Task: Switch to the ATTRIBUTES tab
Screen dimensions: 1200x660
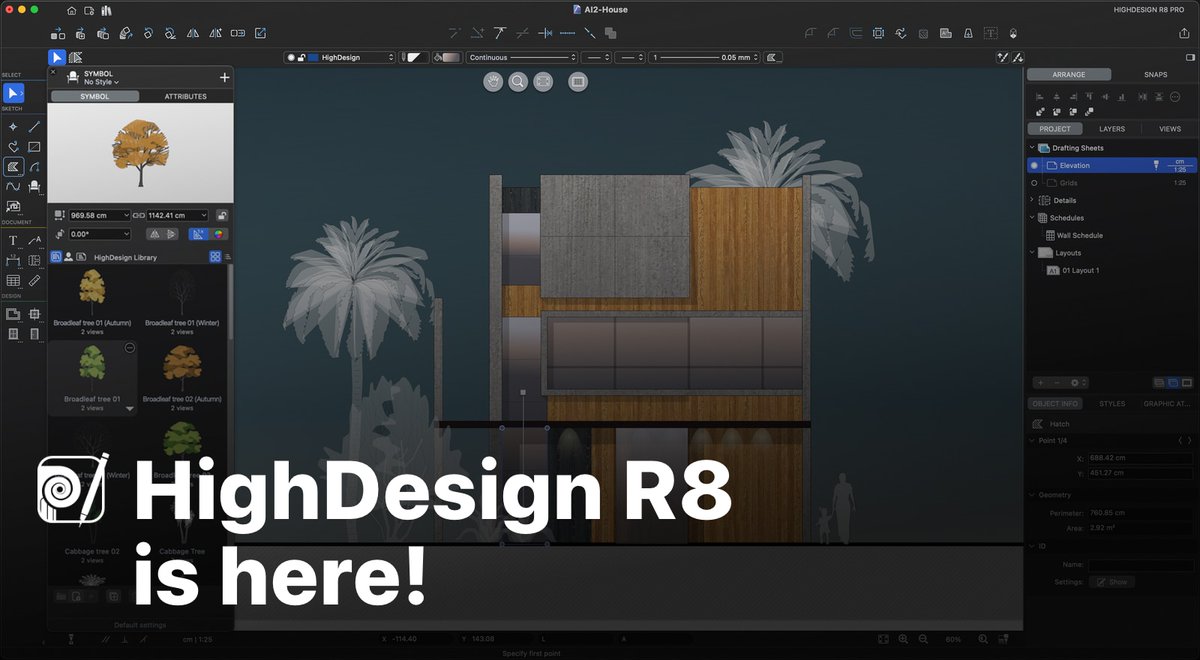Action: coord(185,97)
